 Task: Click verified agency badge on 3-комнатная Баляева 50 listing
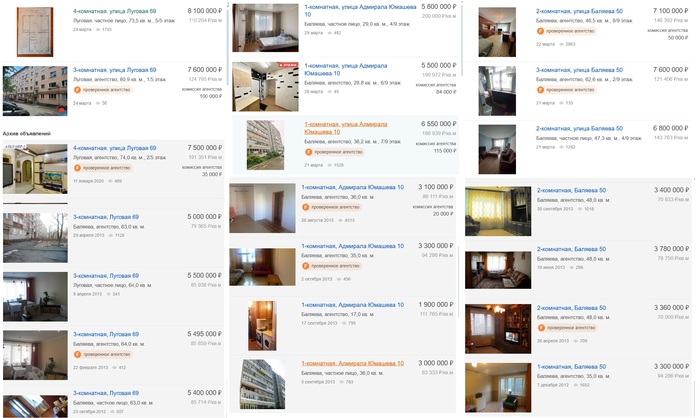pos(566,90)
